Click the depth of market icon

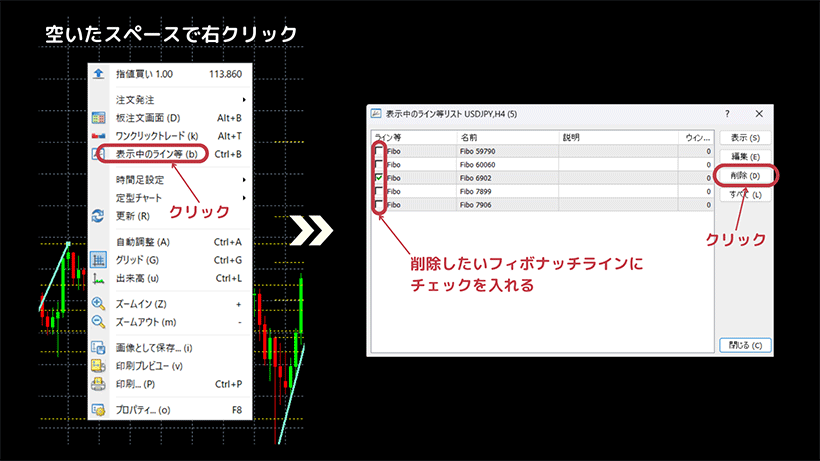(98, 118)
